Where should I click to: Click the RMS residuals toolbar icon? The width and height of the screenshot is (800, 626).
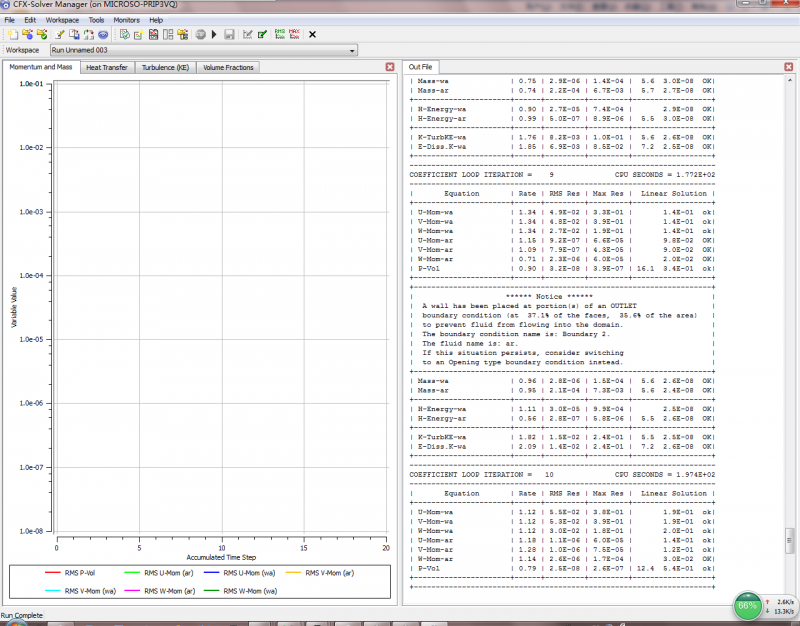click(x=279, y=34)
